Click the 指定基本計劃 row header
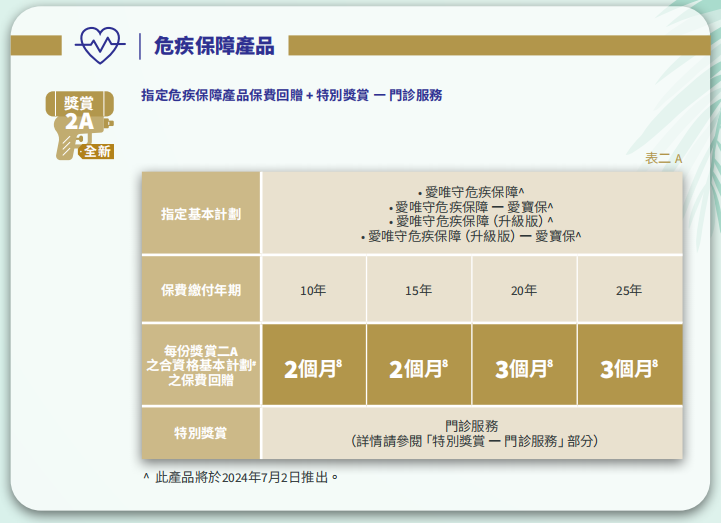721x523 pixels. pos(201,213)
